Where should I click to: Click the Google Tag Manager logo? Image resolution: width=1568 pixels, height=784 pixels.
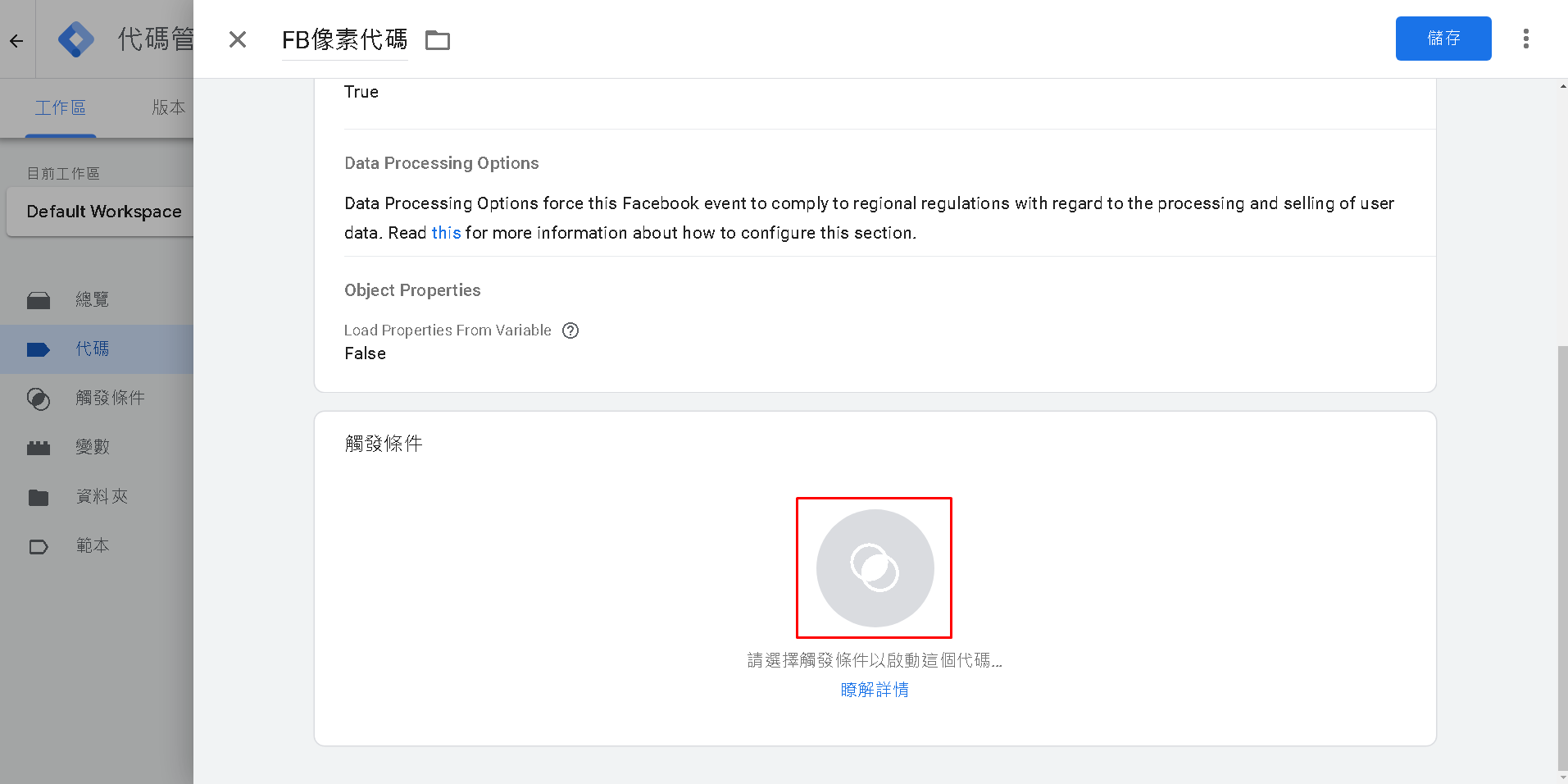coord(76,39)
